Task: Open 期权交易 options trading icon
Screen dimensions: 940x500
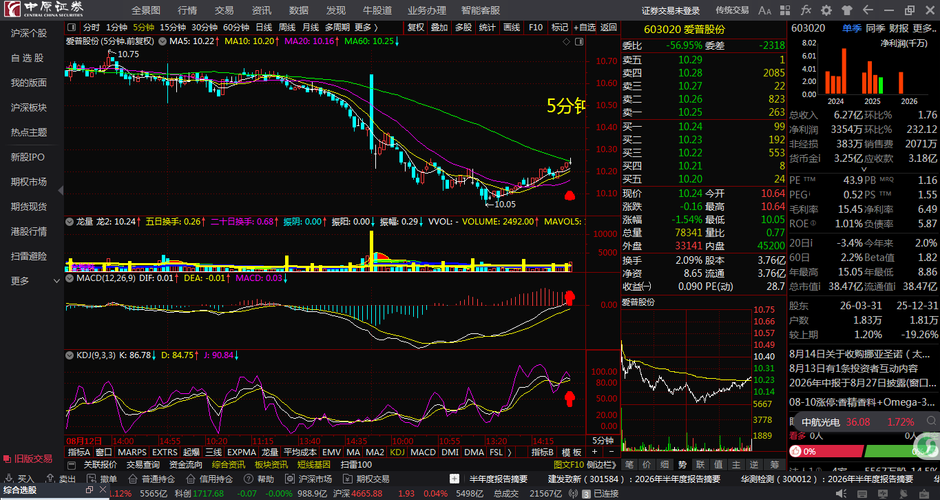Action: [348, 479]
